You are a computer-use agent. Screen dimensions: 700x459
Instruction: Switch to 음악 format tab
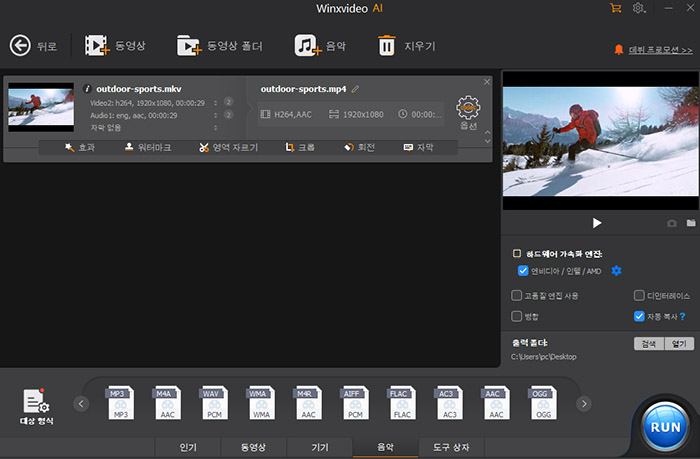point(385,447)
